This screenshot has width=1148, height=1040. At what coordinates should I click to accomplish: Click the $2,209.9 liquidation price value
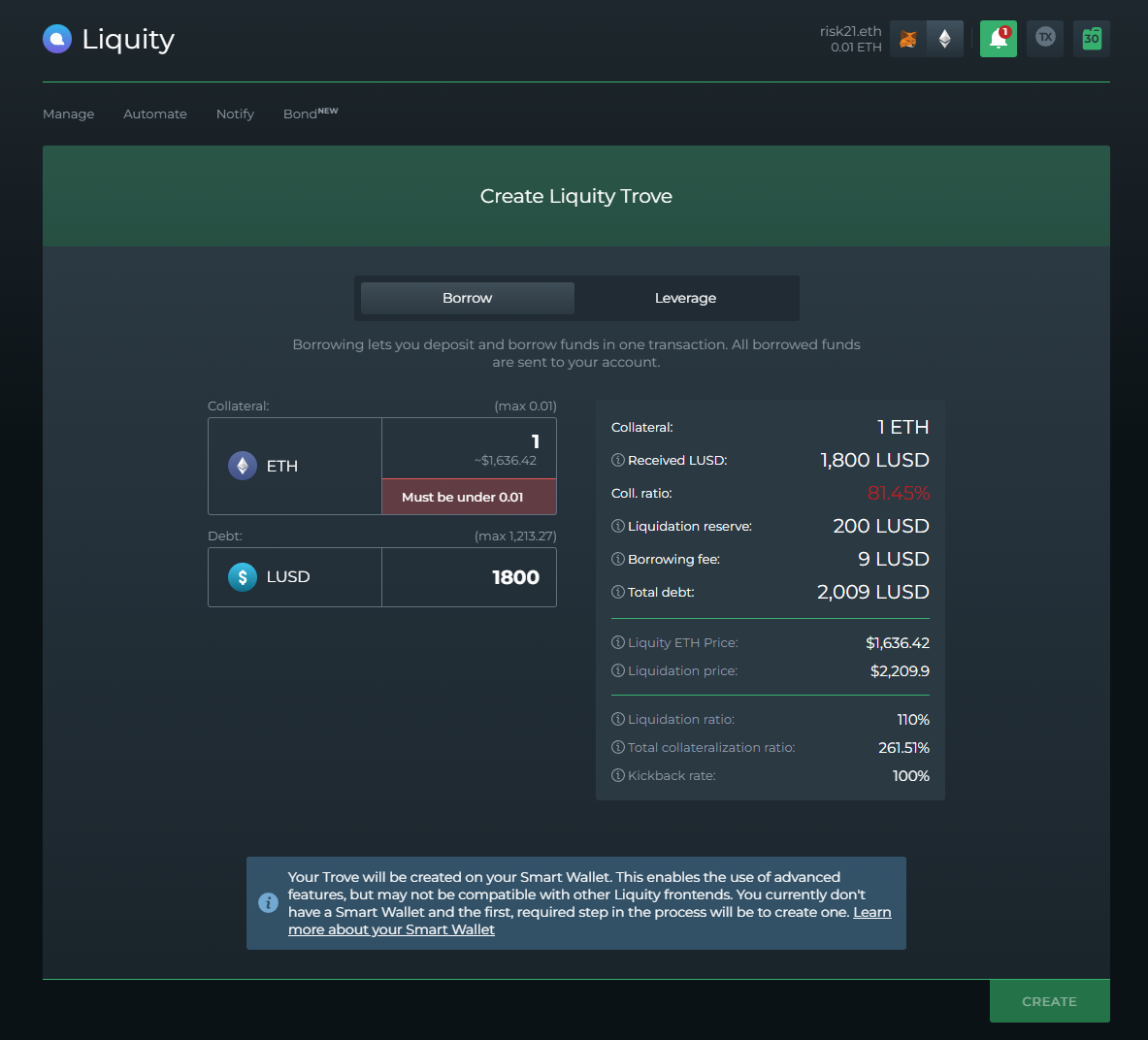point(900,670)
